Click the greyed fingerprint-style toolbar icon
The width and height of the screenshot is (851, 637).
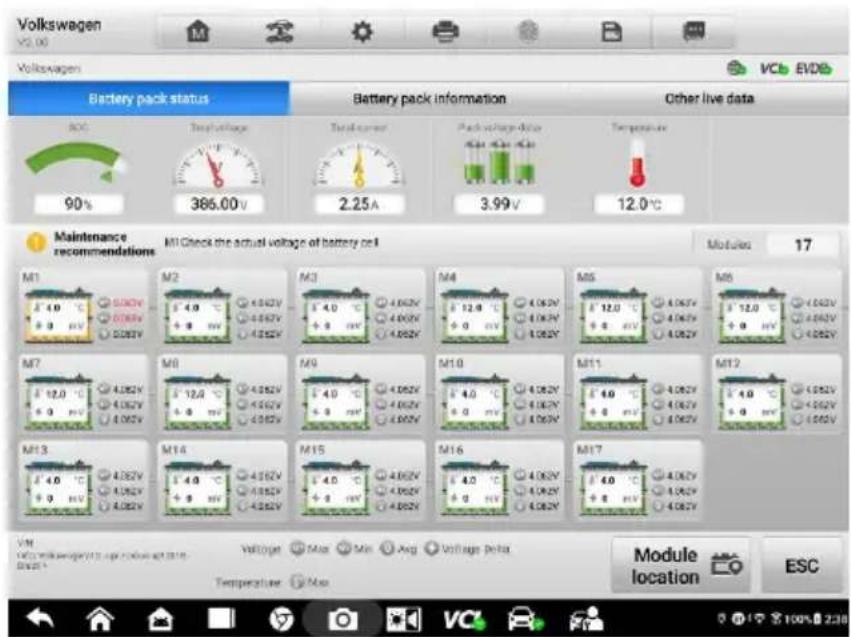(528, 31)
